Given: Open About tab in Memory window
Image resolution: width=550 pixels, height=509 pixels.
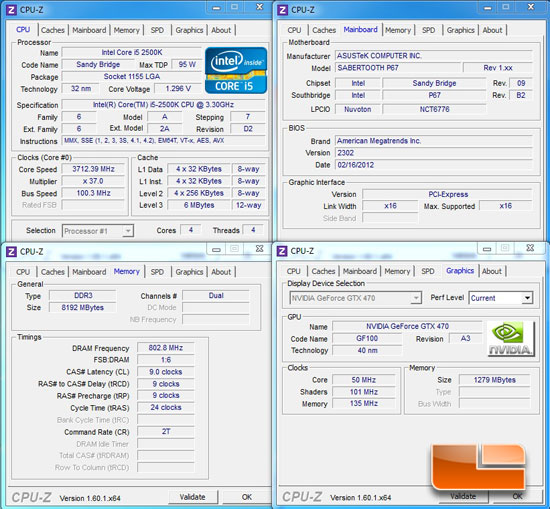Looking at the screenshot, I should pos(221,272).
